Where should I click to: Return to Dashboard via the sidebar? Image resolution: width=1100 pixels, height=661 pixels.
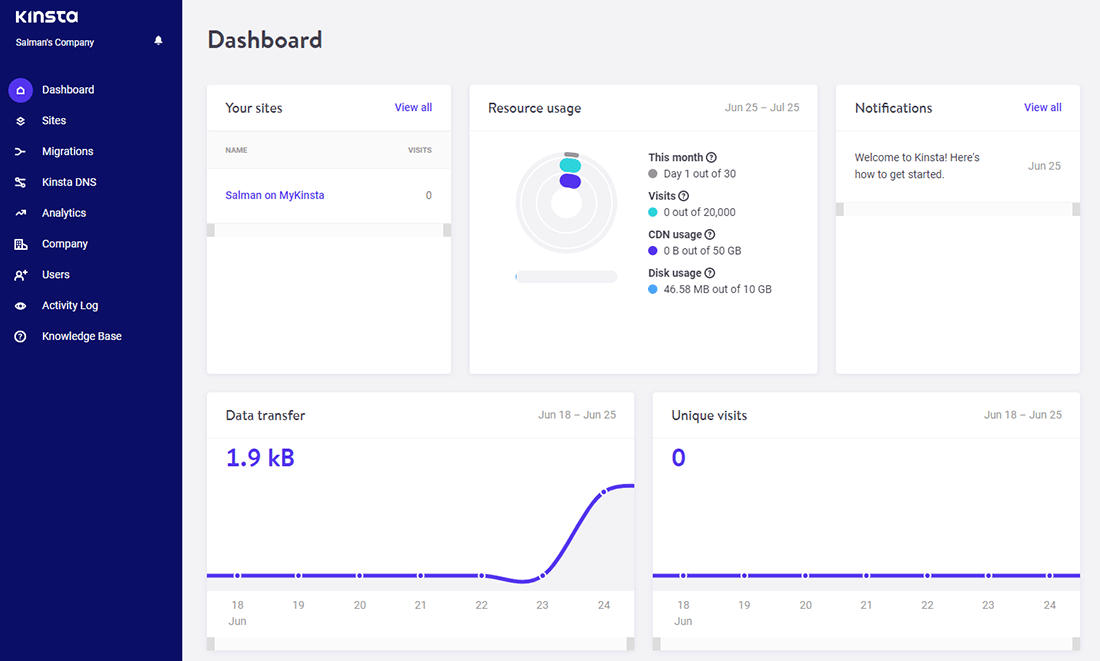(70, 89)
